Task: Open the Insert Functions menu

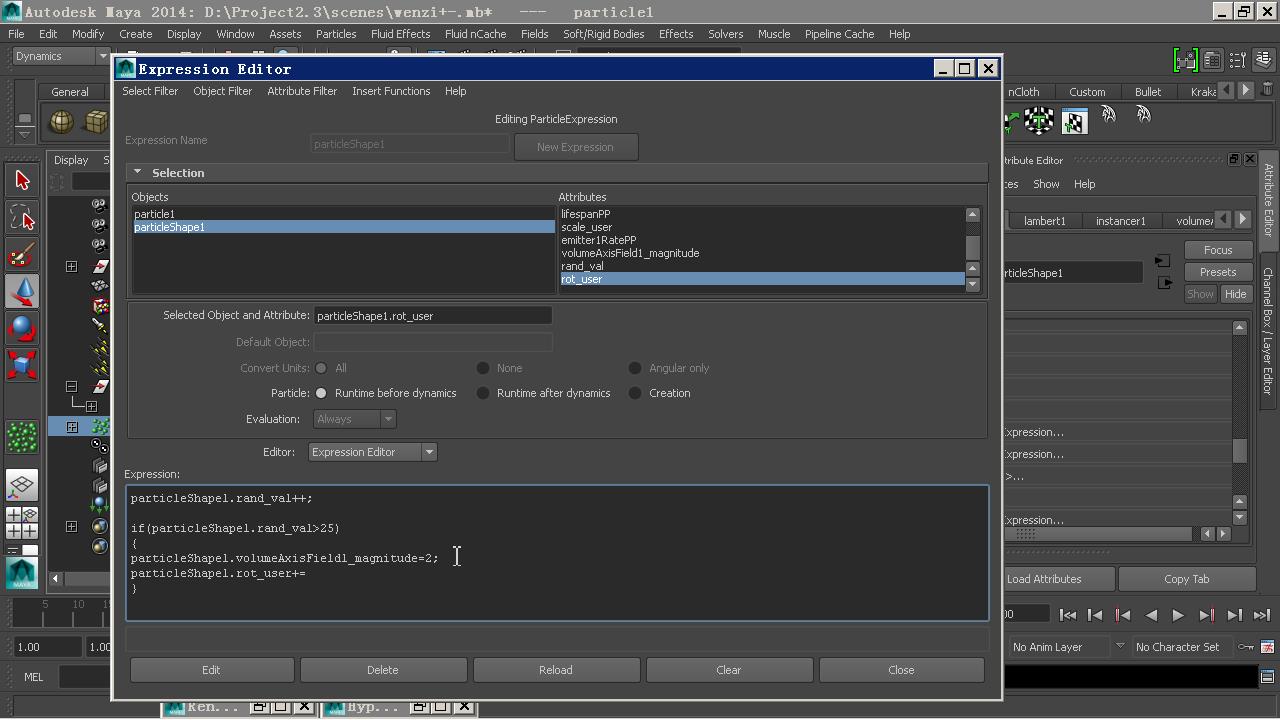Action: (x=391, y=91)
